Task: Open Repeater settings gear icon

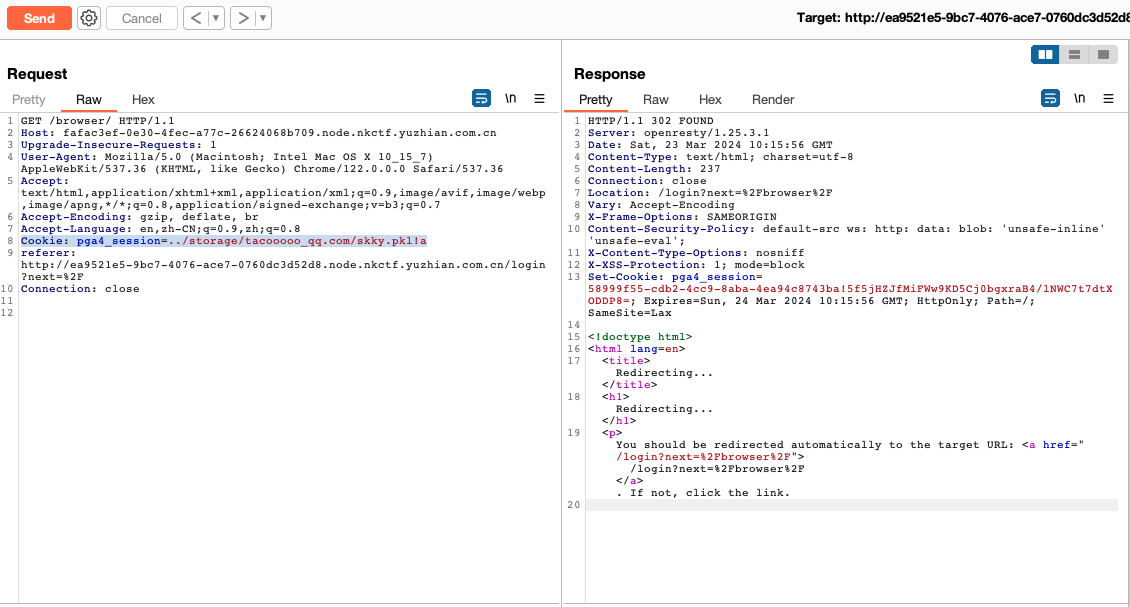Action: pos(89,18)
